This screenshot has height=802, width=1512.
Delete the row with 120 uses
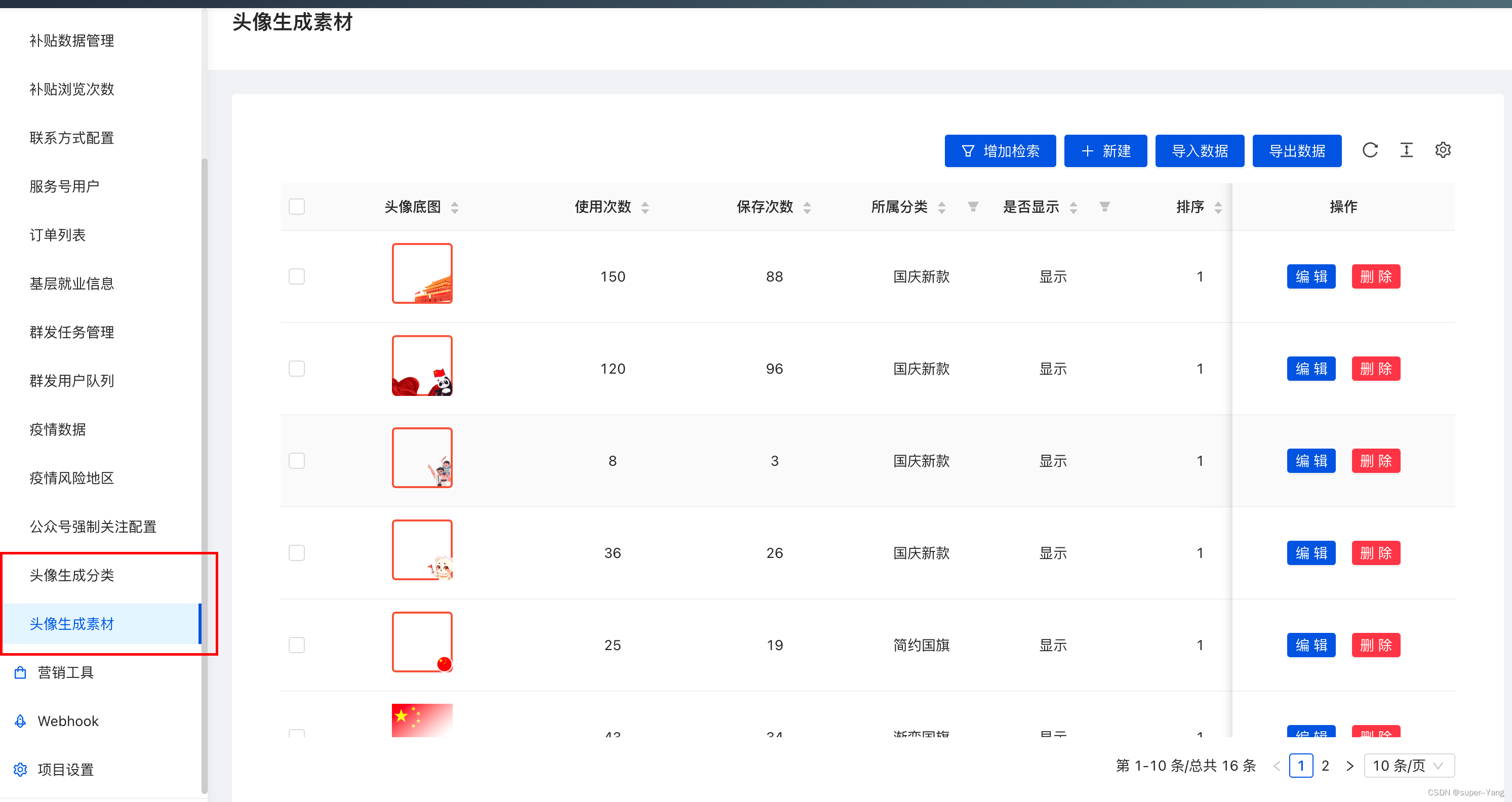1376,369
